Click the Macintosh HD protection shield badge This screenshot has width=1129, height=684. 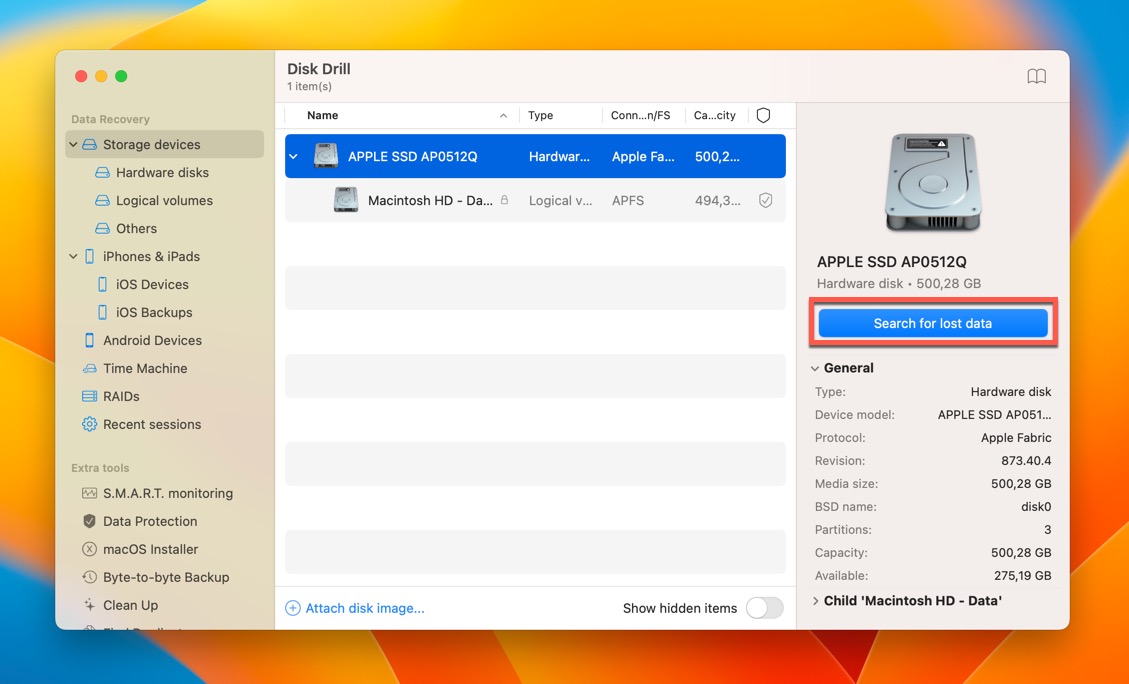(x=765, y=200)
